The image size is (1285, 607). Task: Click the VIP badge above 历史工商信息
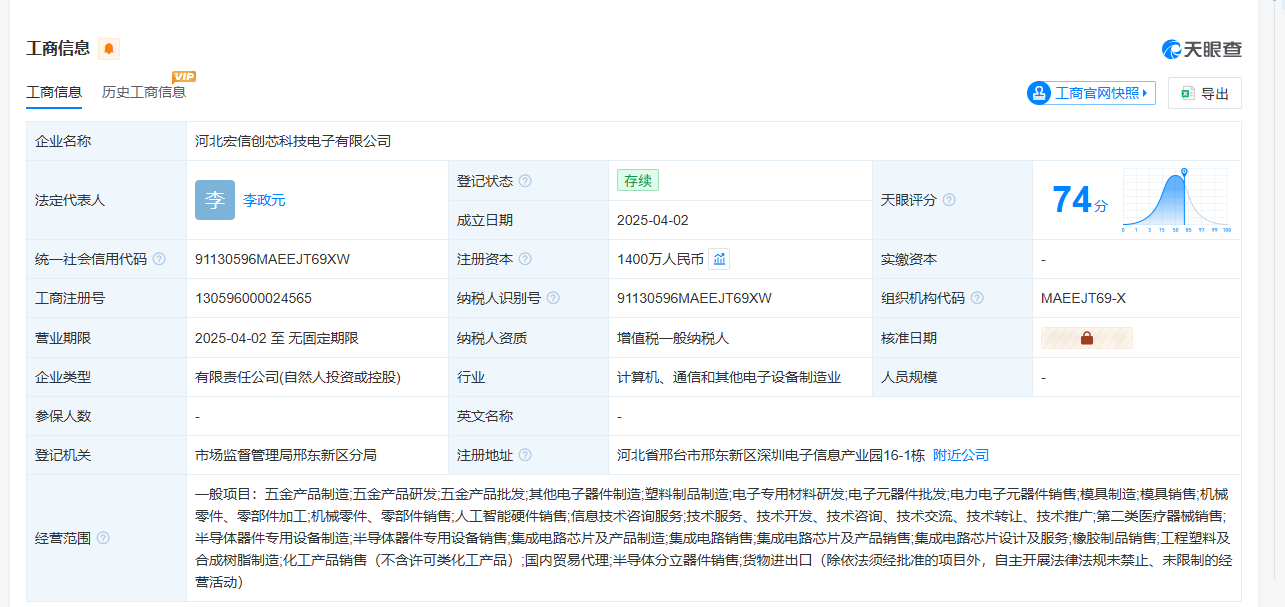(184, 76)
